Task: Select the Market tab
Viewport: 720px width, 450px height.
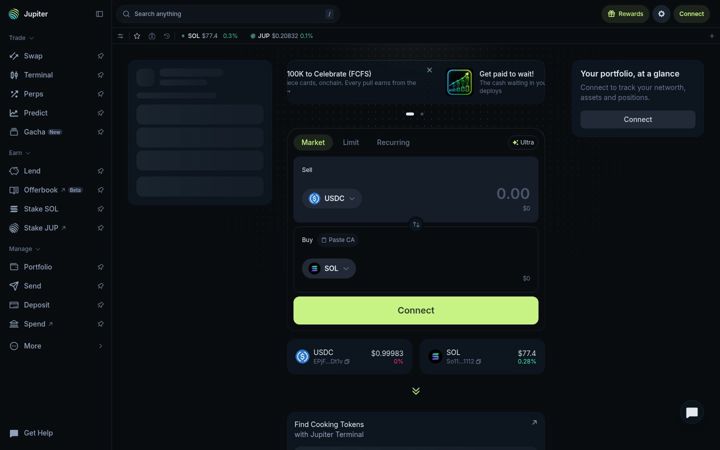Action: point(313,142)
